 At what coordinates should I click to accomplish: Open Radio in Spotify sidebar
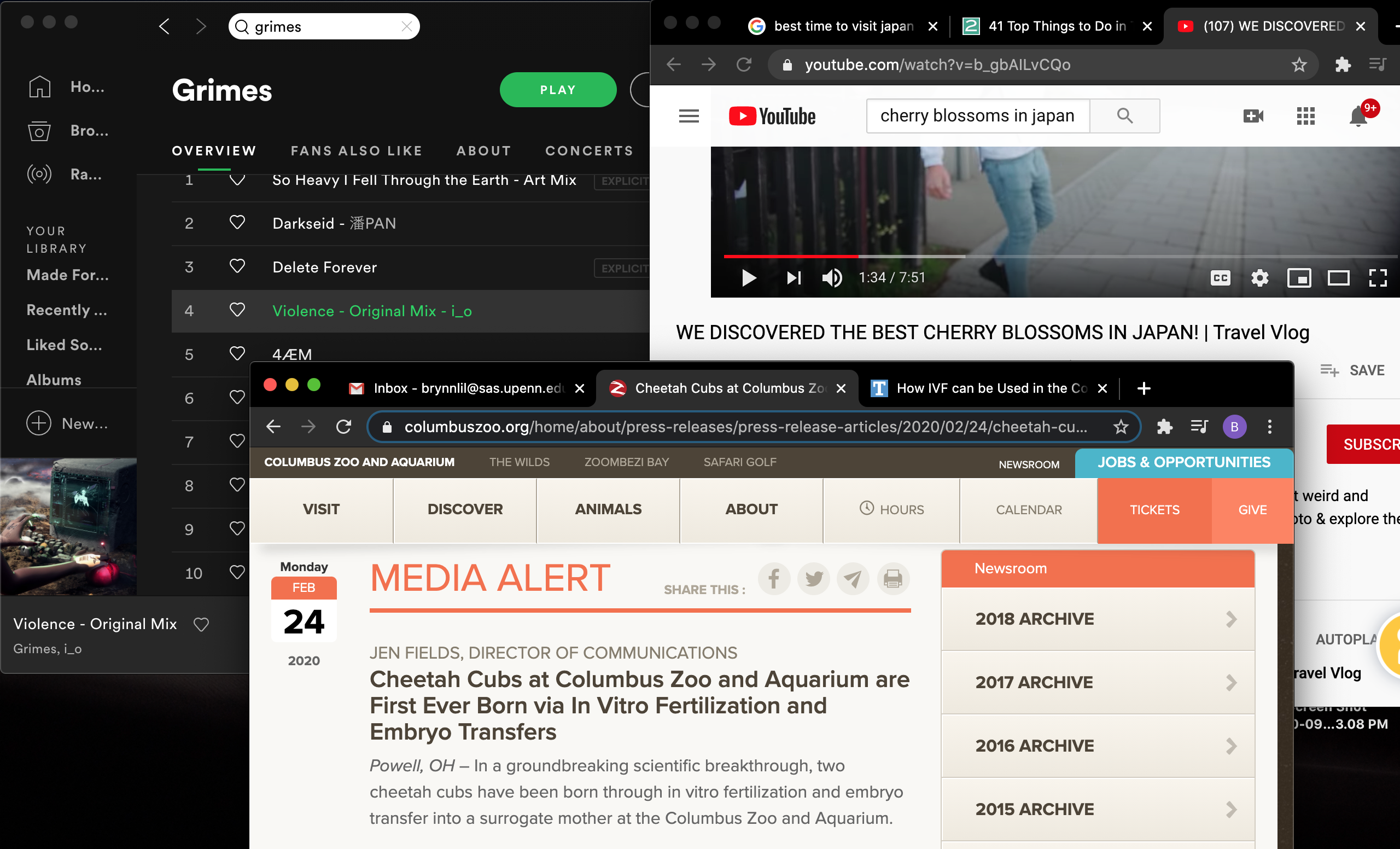click(65, 174)
